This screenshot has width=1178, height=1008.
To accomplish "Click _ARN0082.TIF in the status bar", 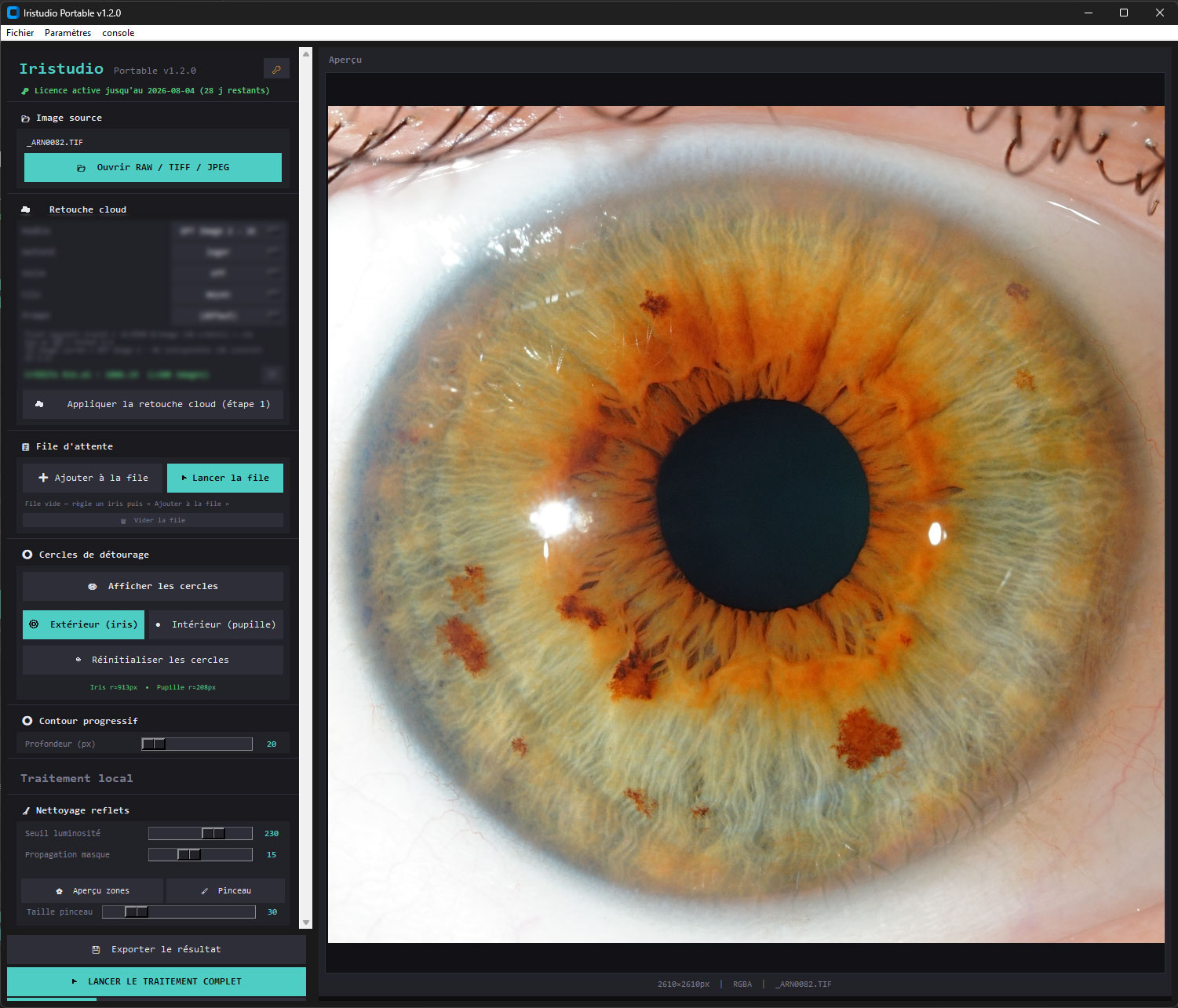I will [804, 984].
